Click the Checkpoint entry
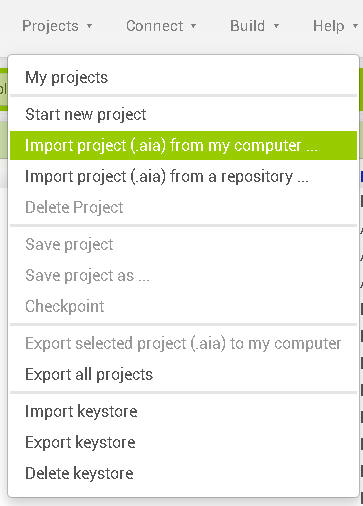The width and height of the screenshot is (363, 506). (183, 306)
